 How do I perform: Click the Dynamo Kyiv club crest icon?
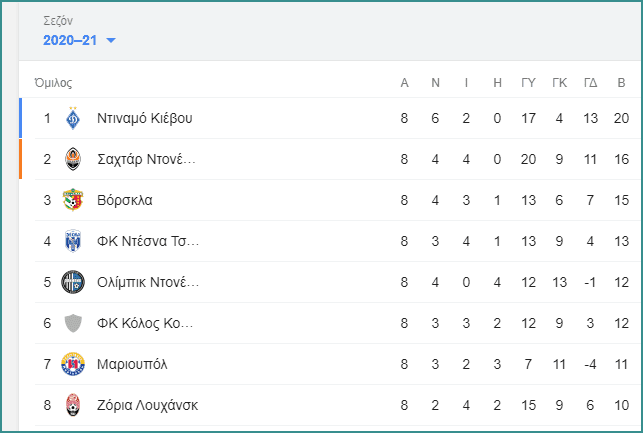point(73,118)
